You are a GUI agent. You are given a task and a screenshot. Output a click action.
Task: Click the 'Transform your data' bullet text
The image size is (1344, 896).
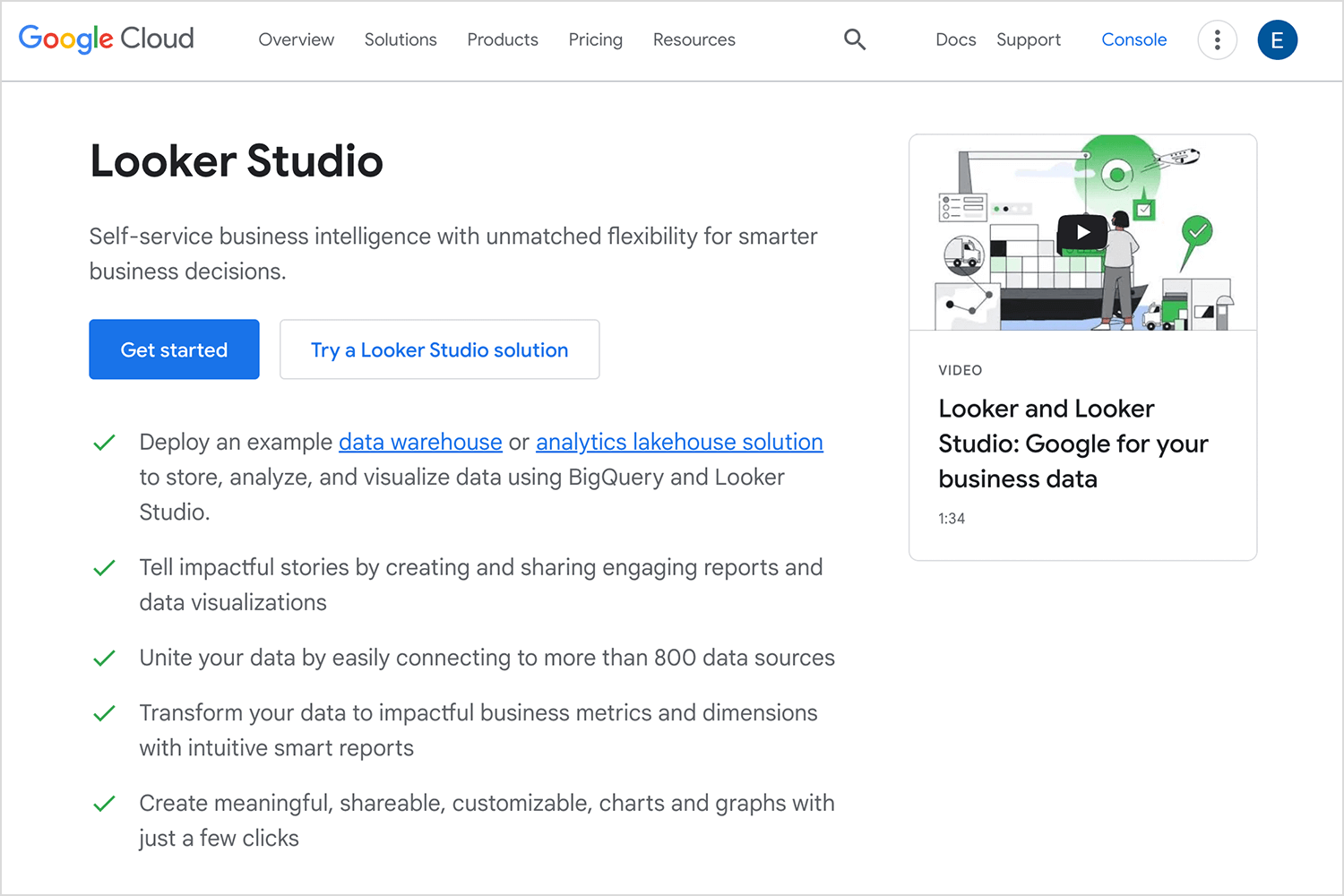coord(478,730)
